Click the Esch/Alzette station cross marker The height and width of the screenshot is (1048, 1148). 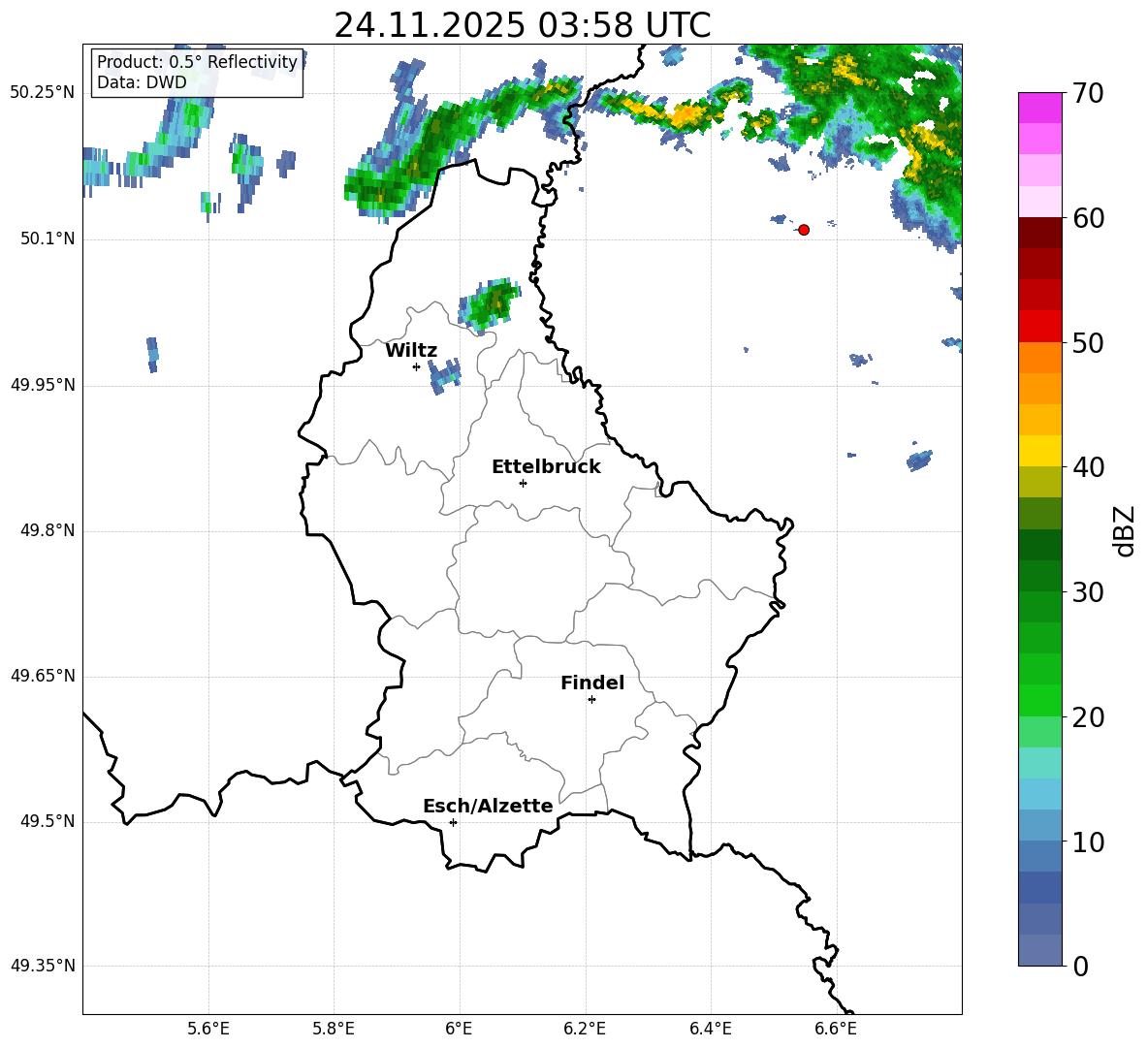pos(453,822)
